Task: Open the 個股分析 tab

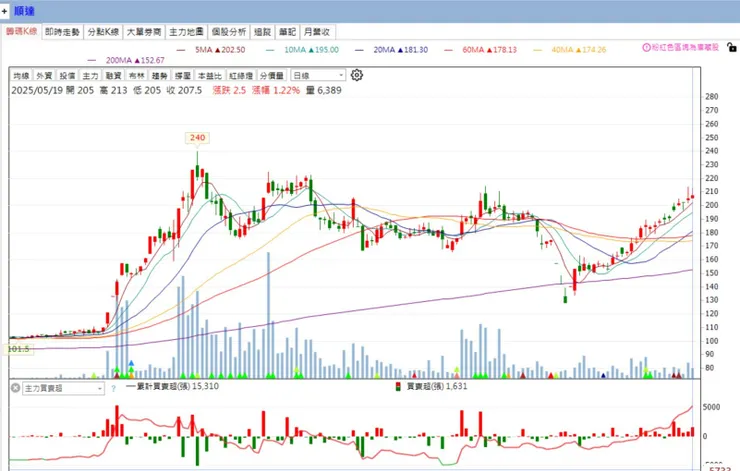Action: (x=229, y=32)
